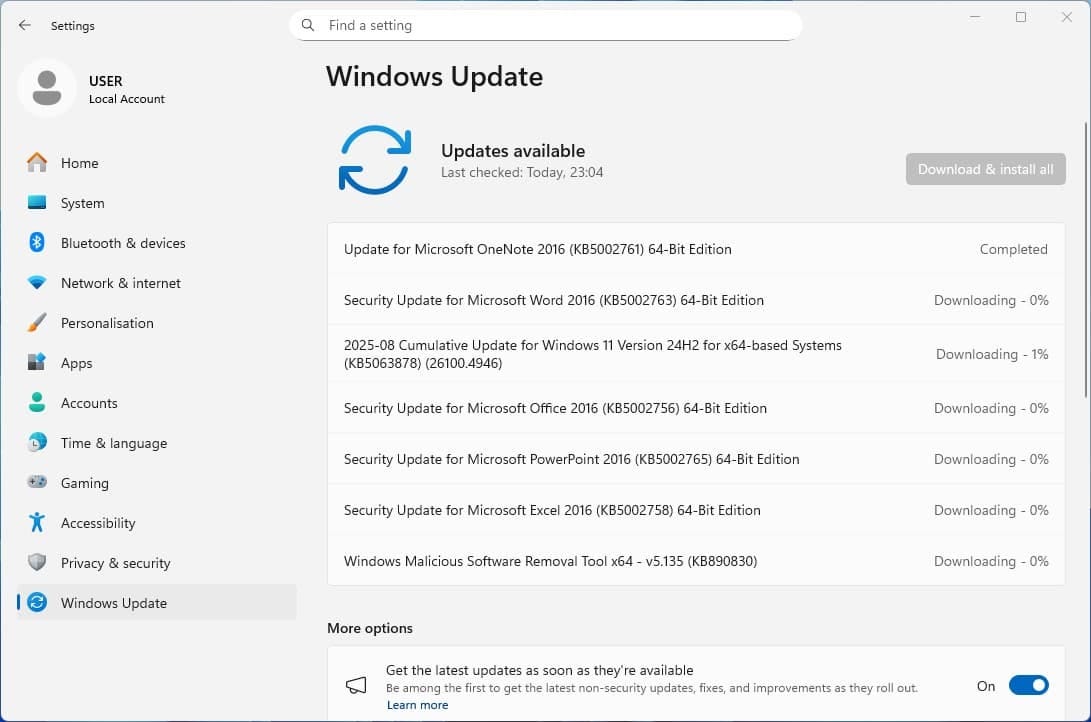Click the back arrow in Settings
1091x722 pixels.
click(x=25, y=25)
